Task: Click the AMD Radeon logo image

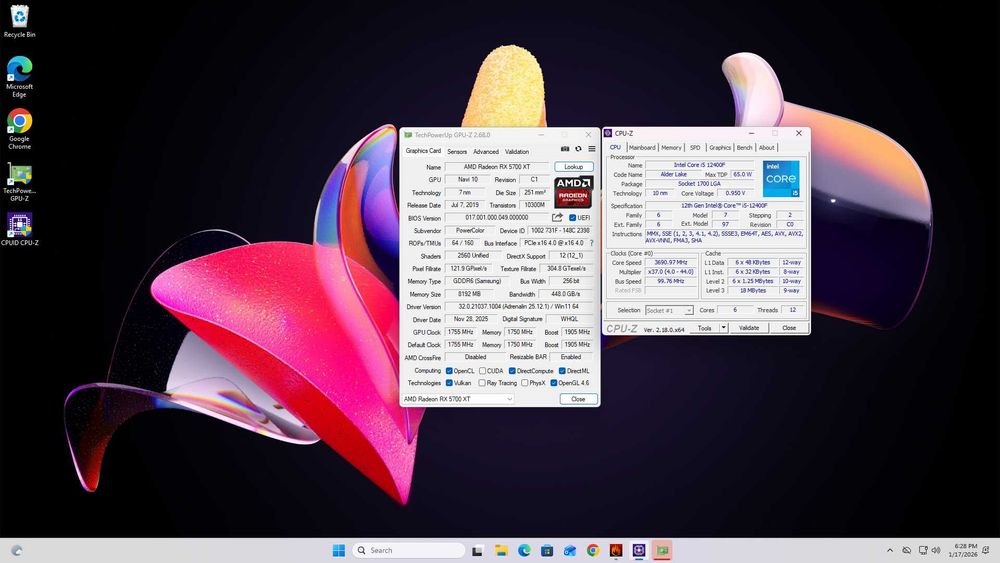Action: pos(573,192)
